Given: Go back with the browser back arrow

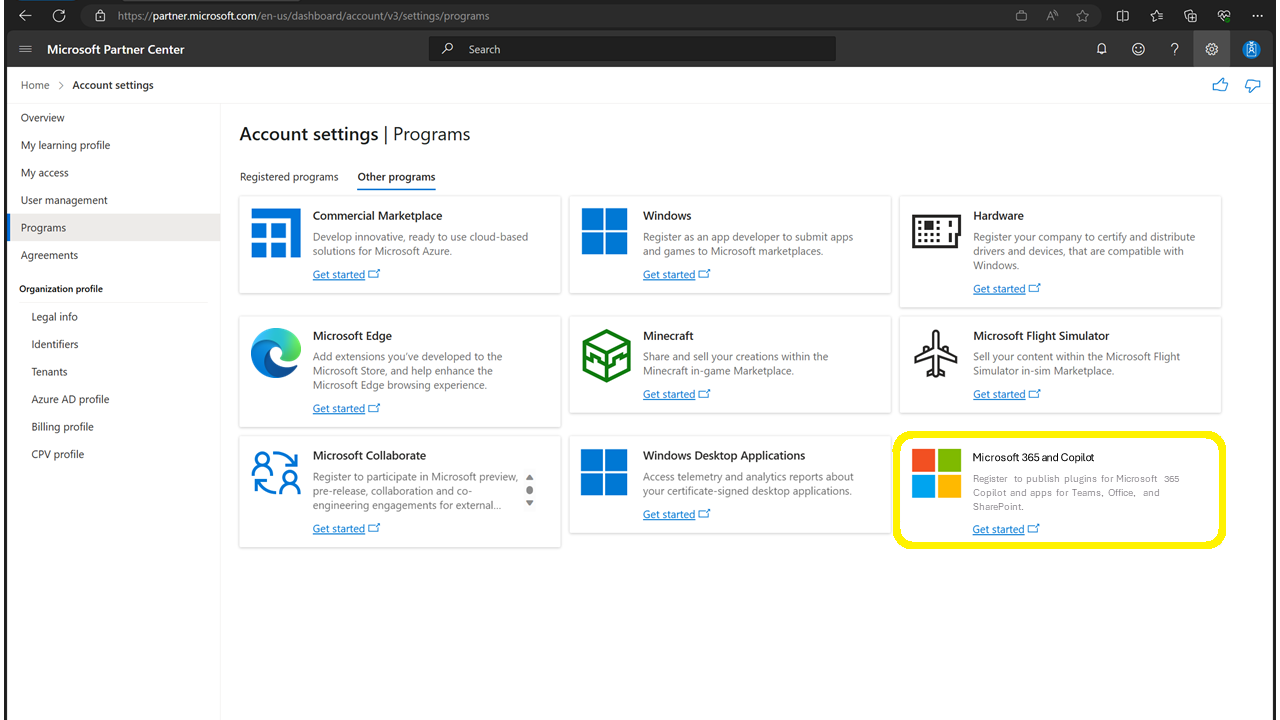Looking at the screenshot, I should click(x=25, y=15).
